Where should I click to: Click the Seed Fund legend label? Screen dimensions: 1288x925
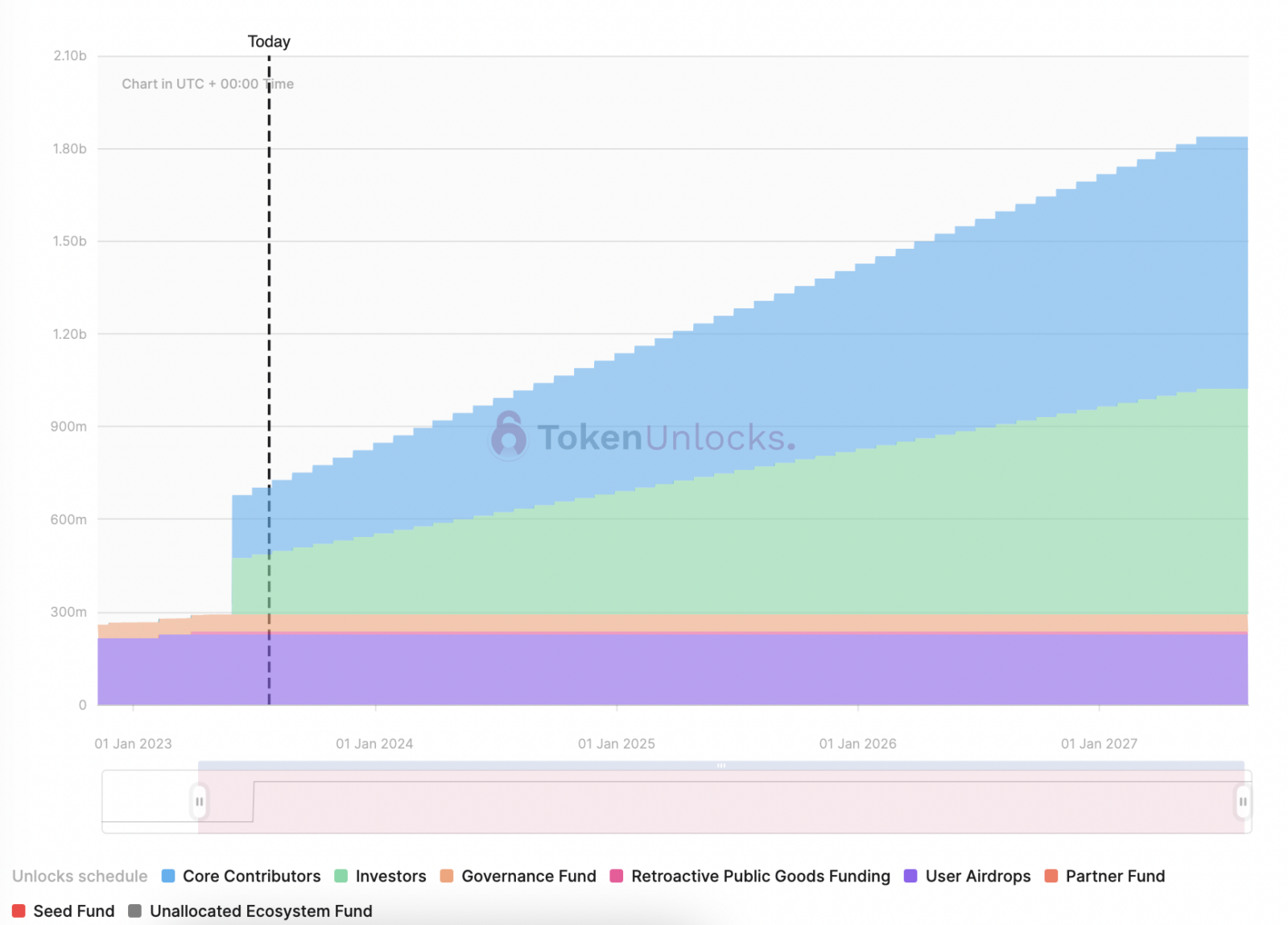coord(76,911)
